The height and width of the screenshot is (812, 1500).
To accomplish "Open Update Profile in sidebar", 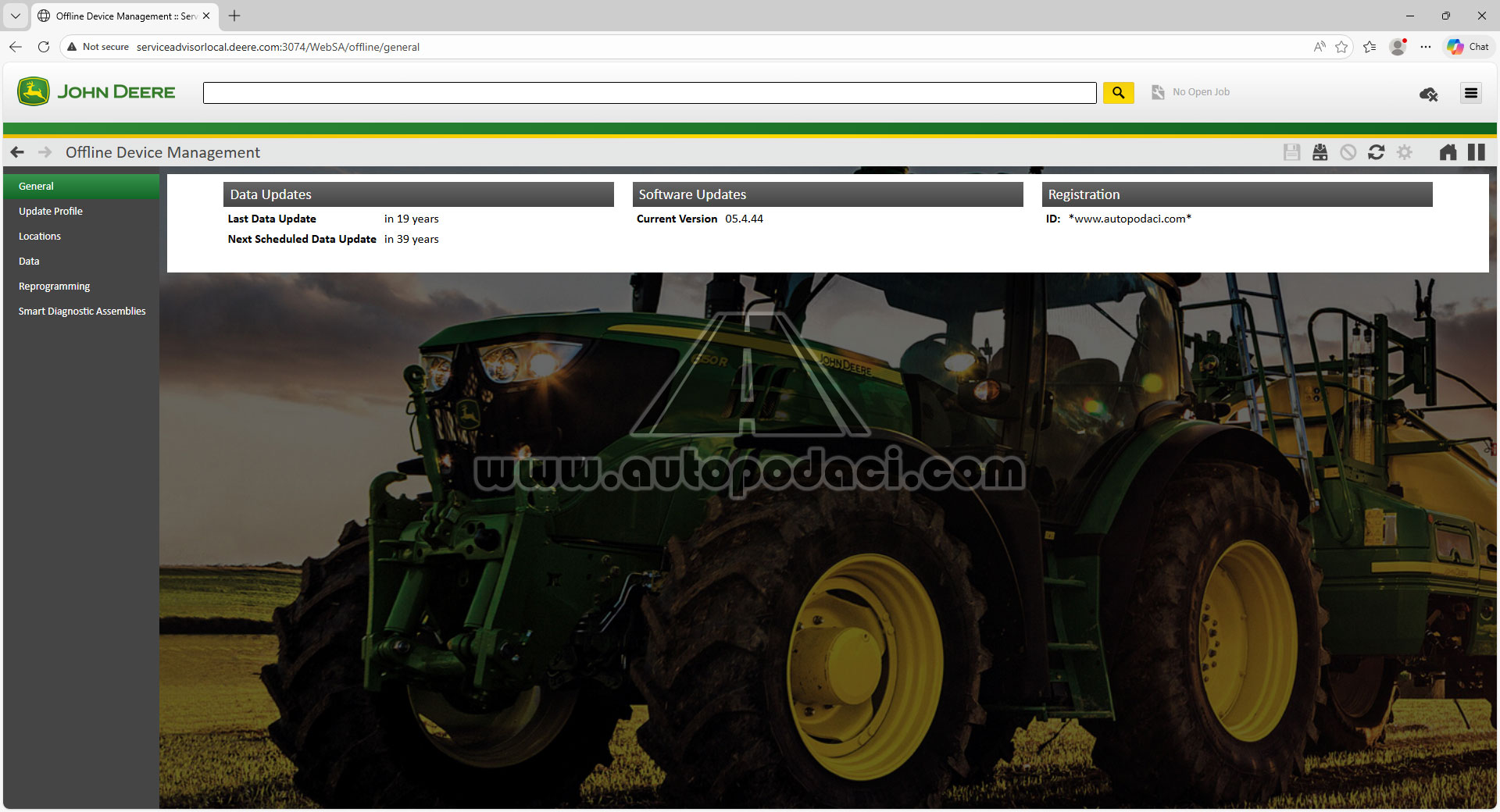I will click(x=51, y=212).
